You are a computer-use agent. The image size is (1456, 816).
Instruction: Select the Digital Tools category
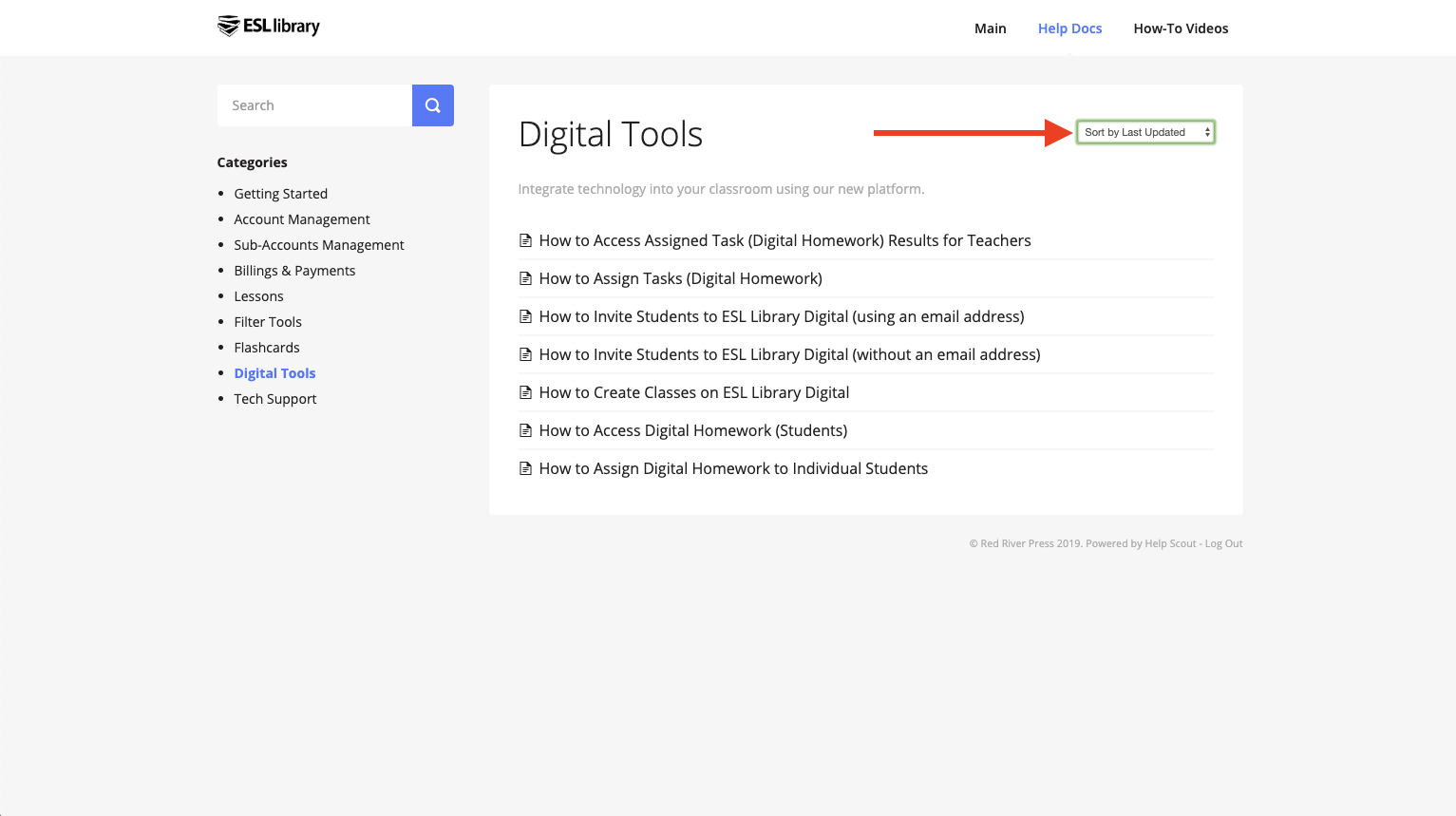[x=274, y=373]
